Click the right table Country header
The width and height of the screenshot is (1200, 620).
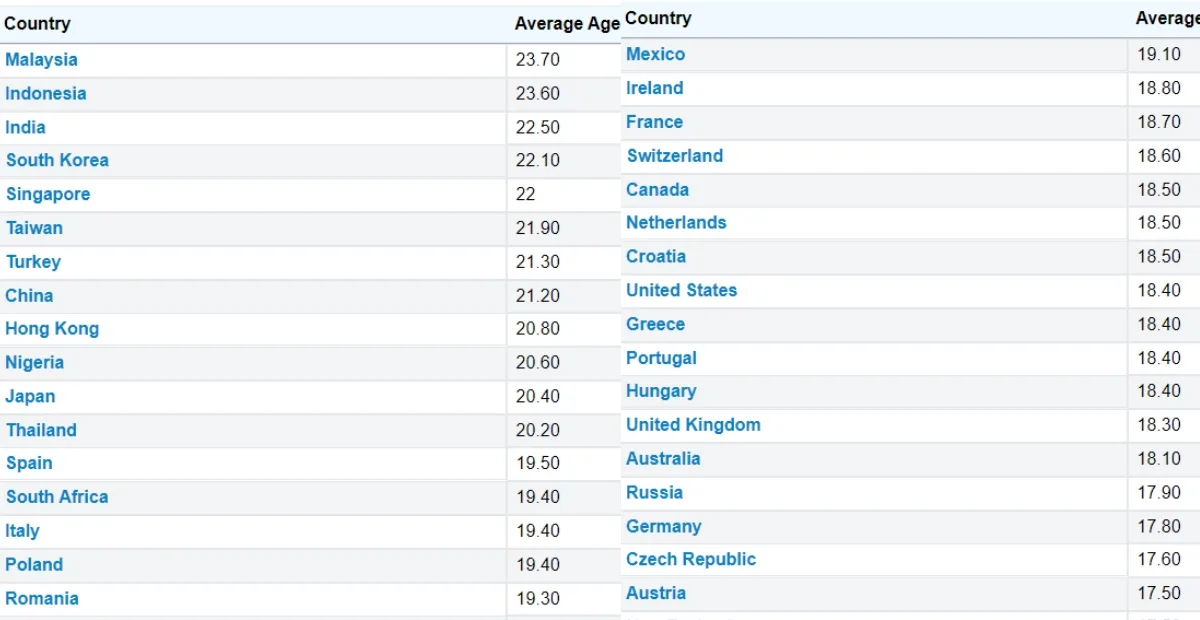[x=658, y=18]
